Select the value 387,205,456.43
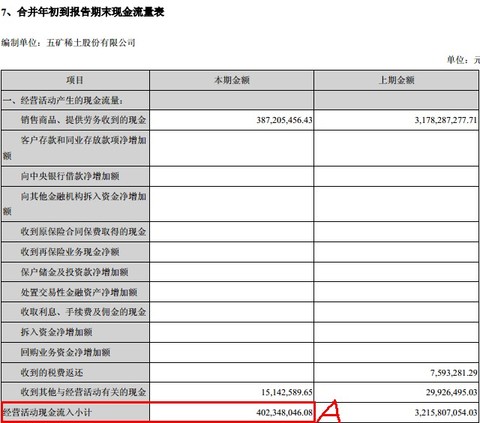This screenshot has width=480, height=423. point(284,120)
